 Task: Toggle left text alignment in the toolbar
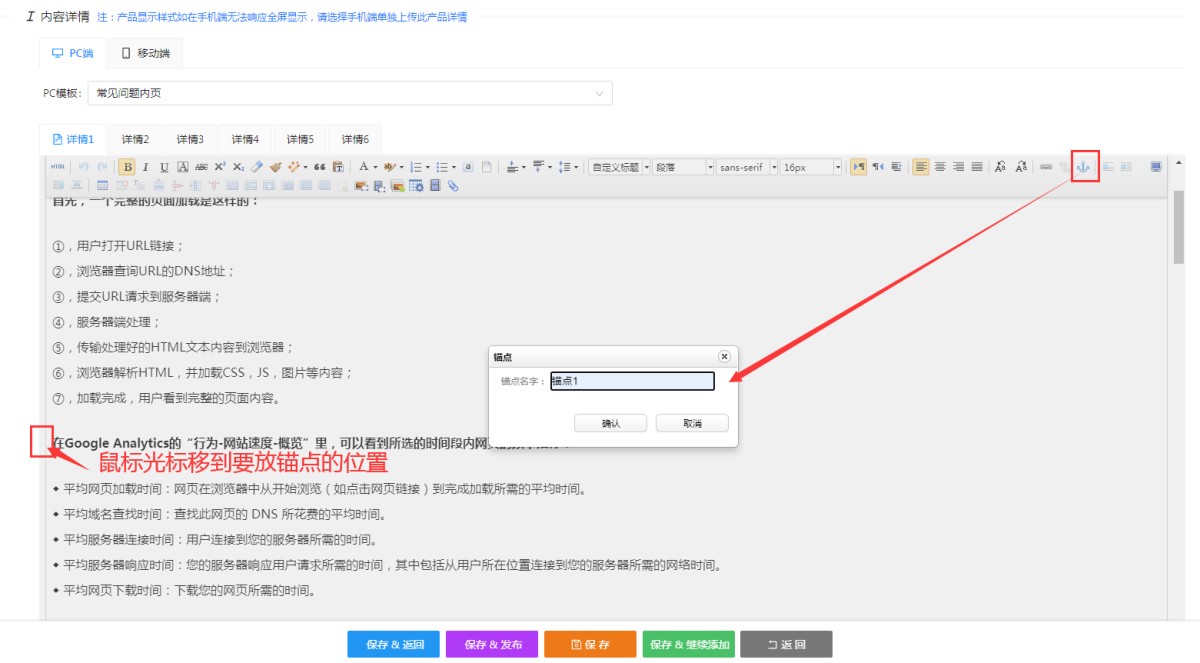tap(921, 167)
